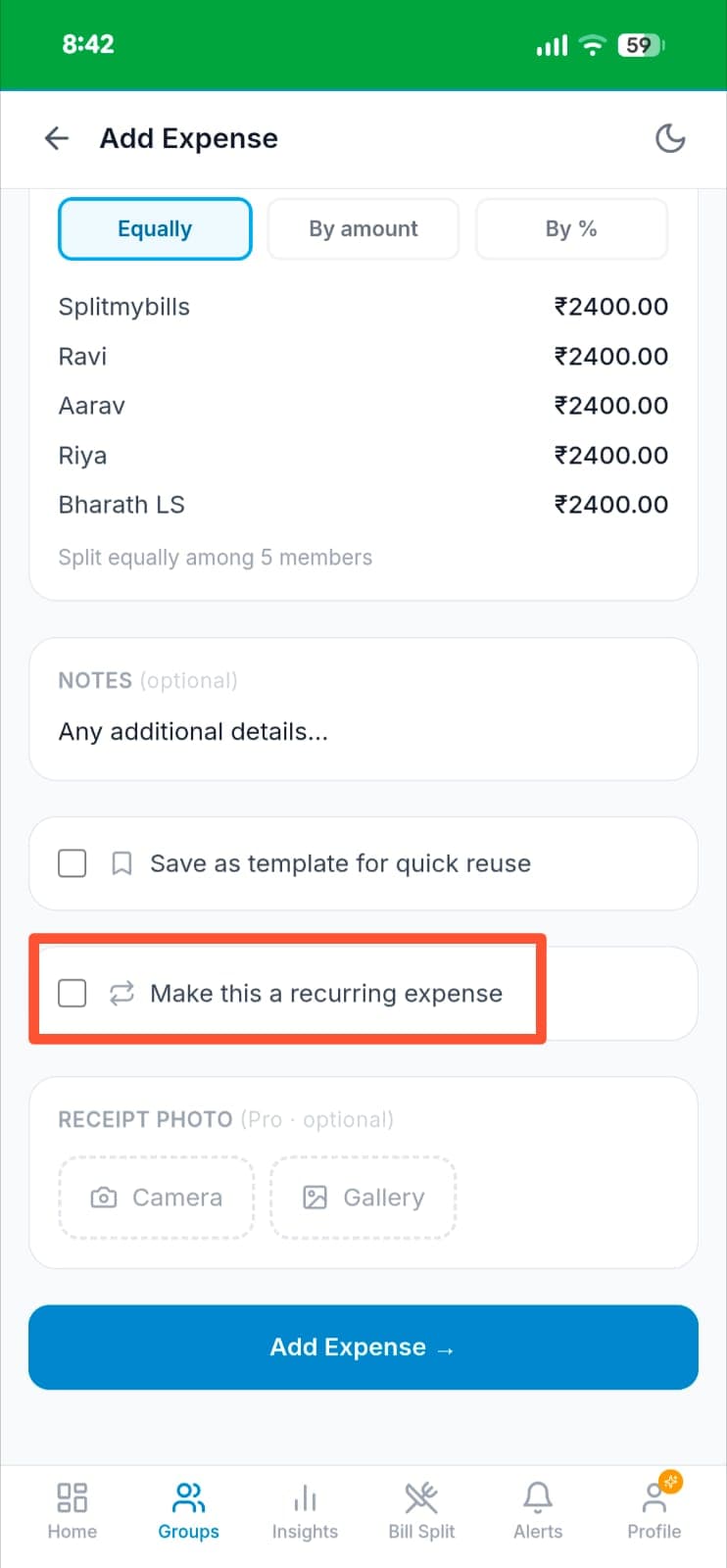The width and height of the screenshot is (727, 1568).
Task: Tap the notes field 'Any additional details...'
Action: [193, 731]
